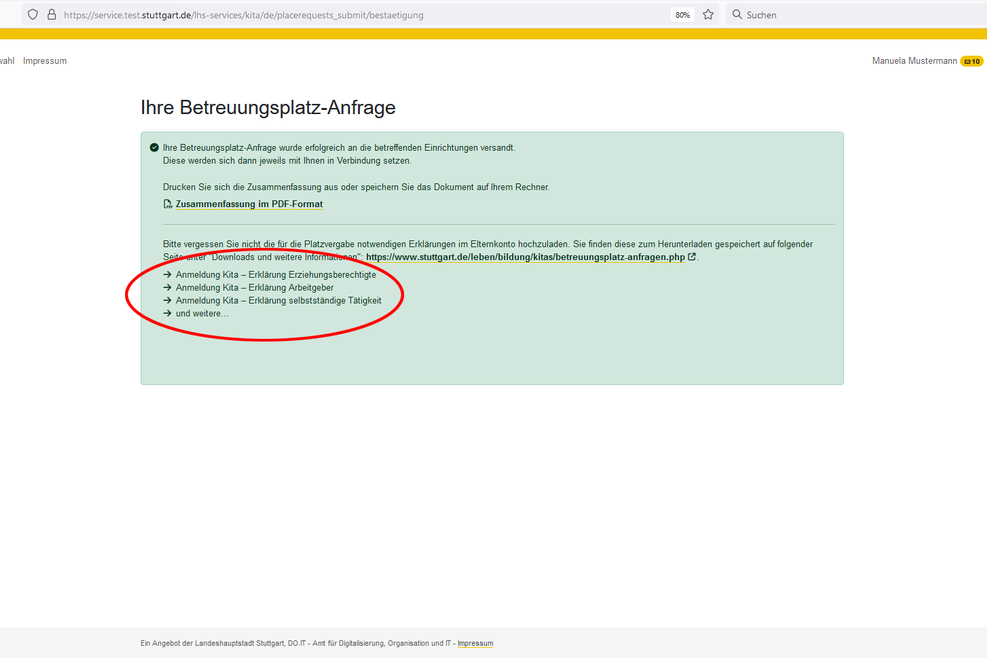Click the external link icon after URL
The height and width of the screenshot is (658, 987).
point(691,257)
